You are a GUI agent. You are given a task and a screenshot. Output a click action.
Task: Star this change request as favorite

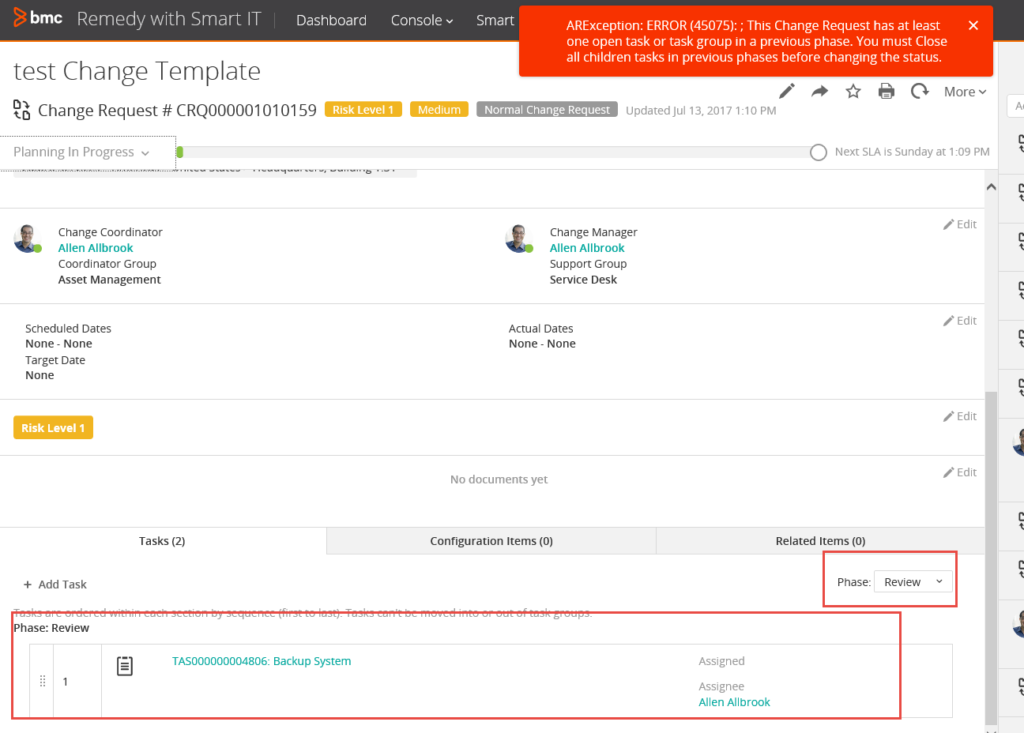coord(853,92)
